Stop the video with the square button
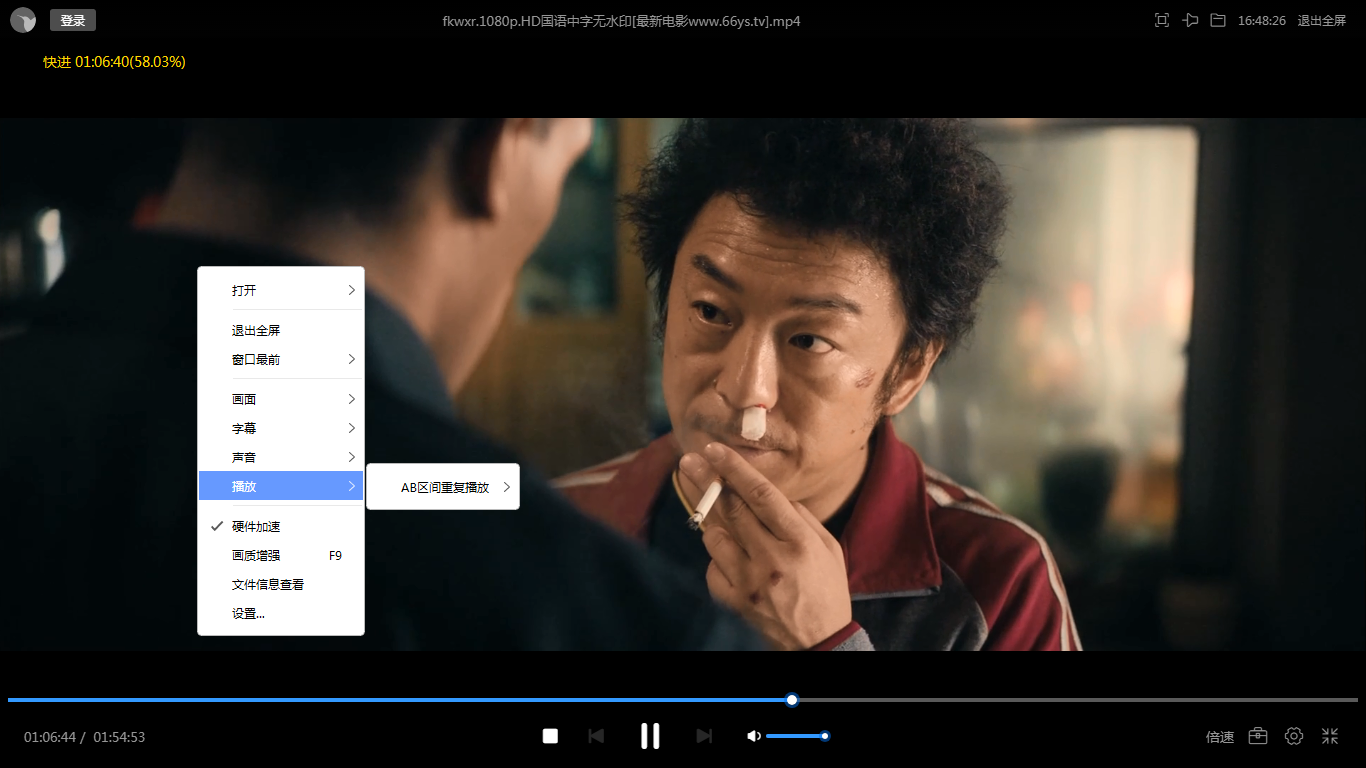Screen dimensions: 1366x768 pos(550,736)
